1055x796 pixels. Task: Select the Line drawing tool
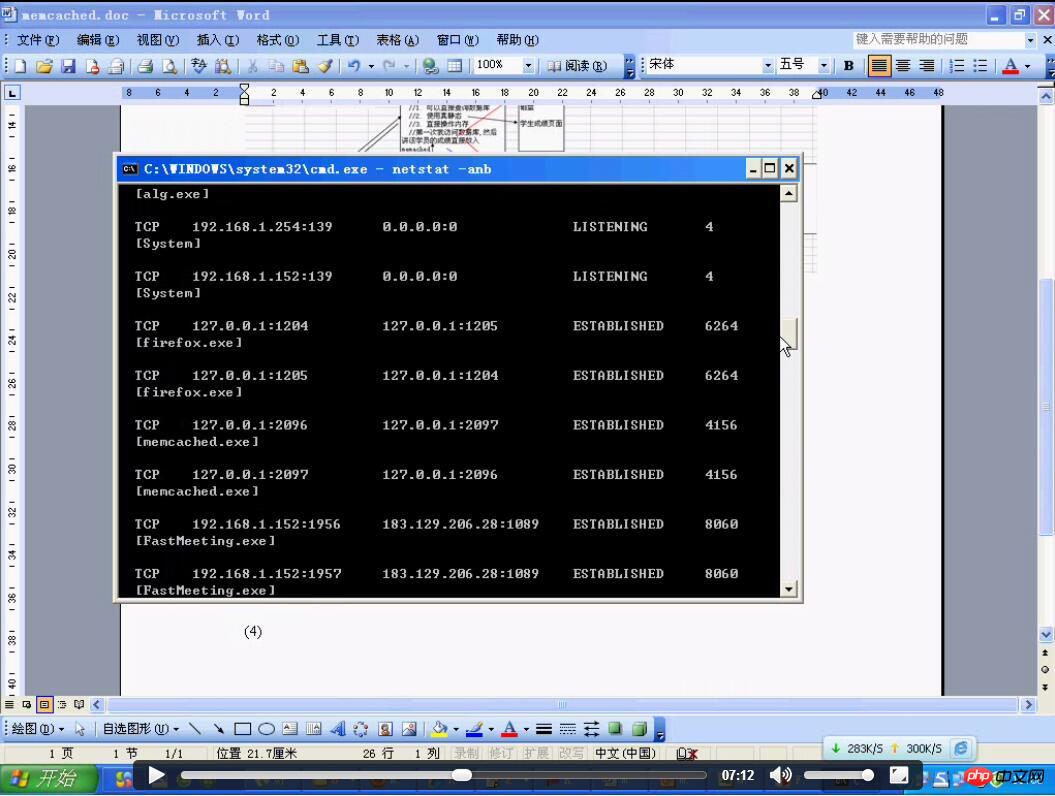coord(194,729)
